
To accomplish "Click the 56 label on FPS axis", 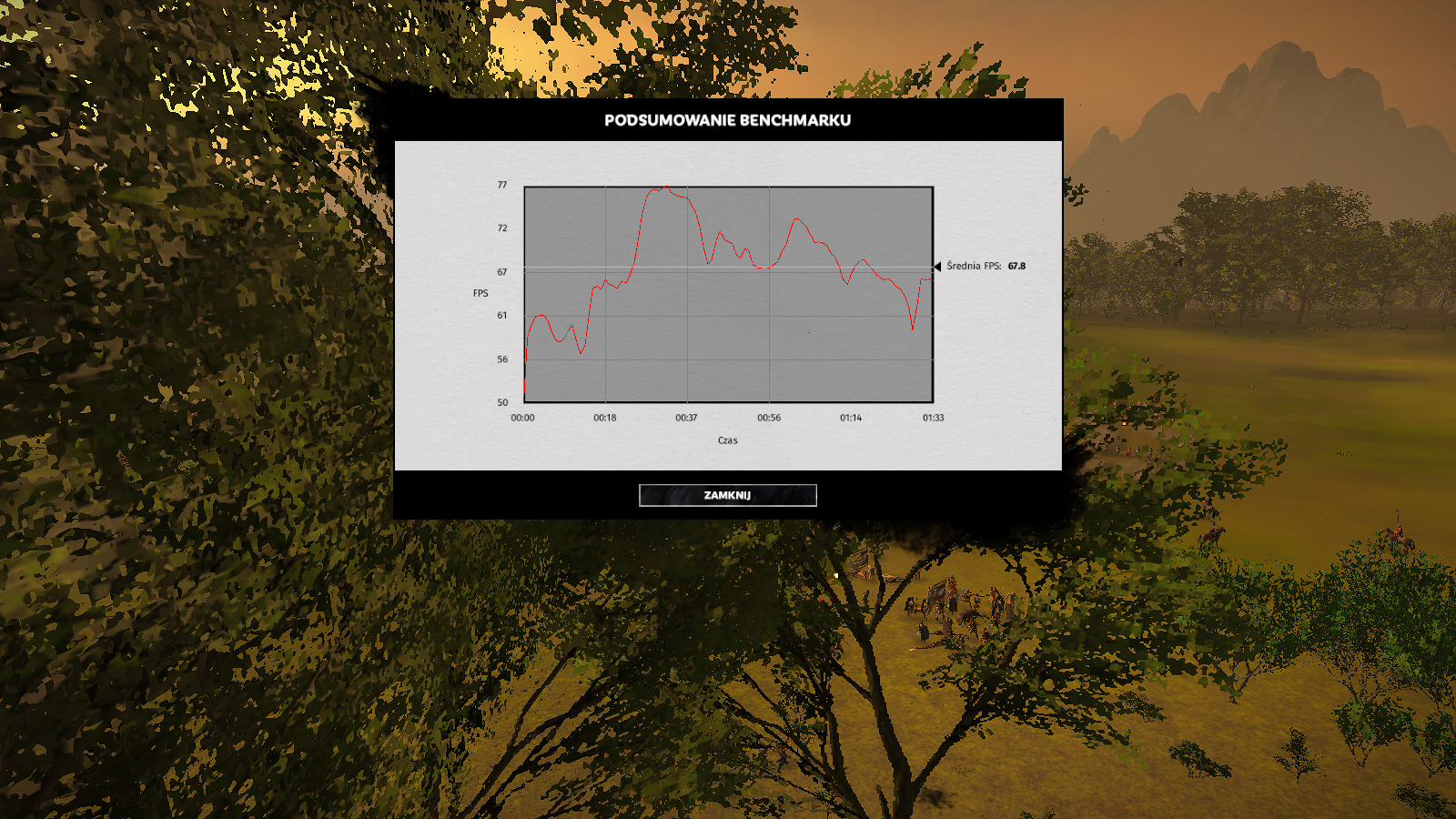I will 501,359.
